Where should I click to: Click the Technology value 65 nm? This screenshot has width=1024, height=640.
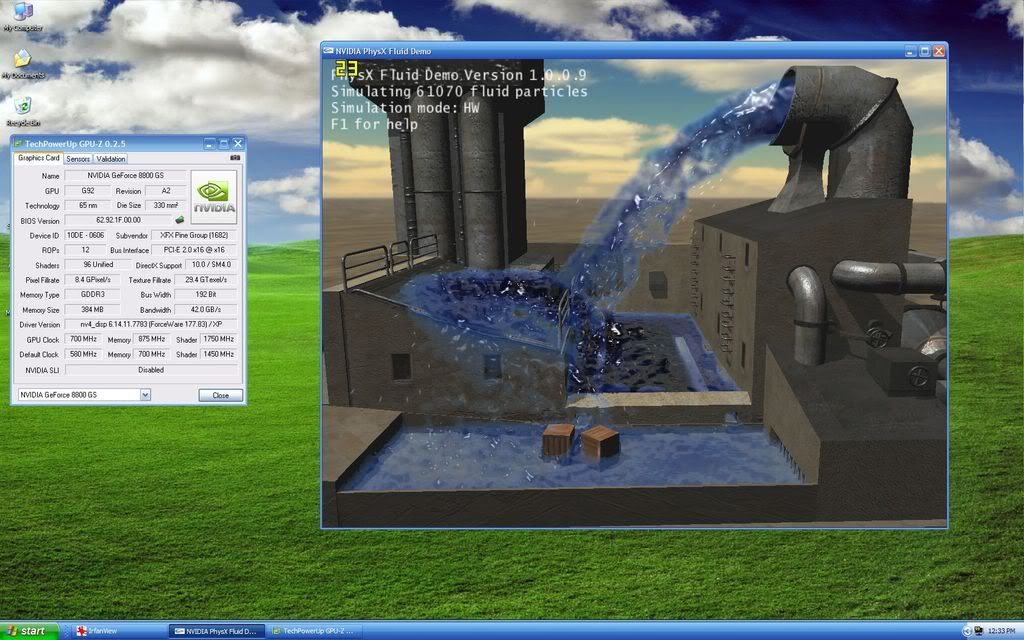click(x=88, y=205)
